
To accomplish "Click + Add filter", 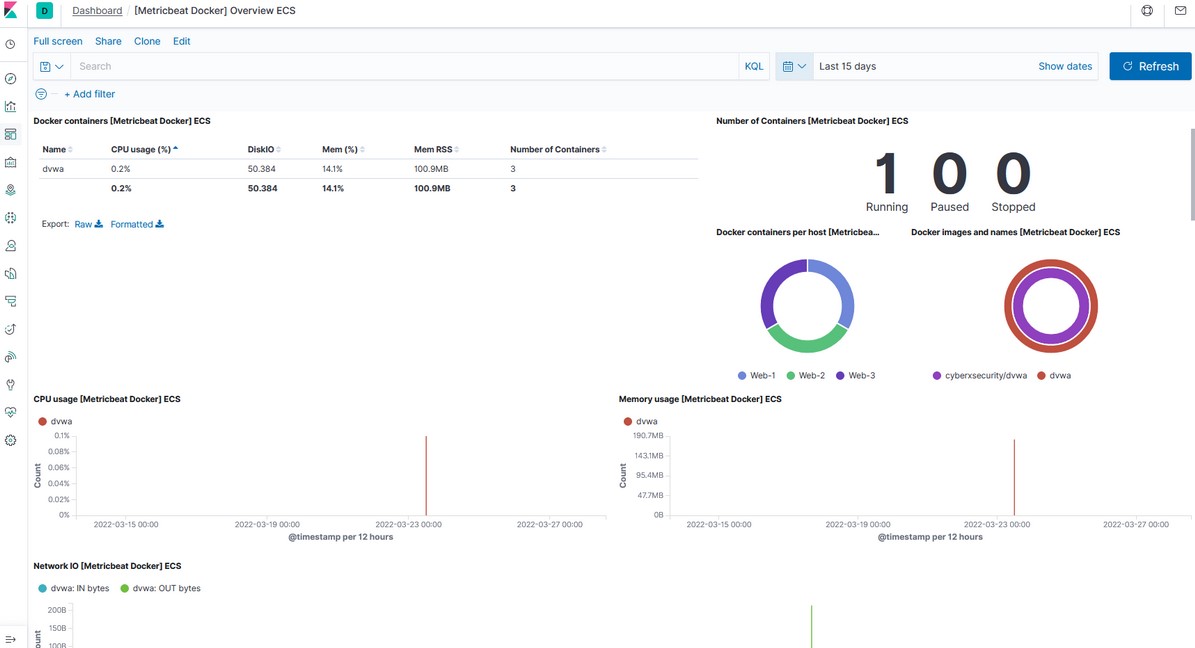I will click(x=89, y=94).
